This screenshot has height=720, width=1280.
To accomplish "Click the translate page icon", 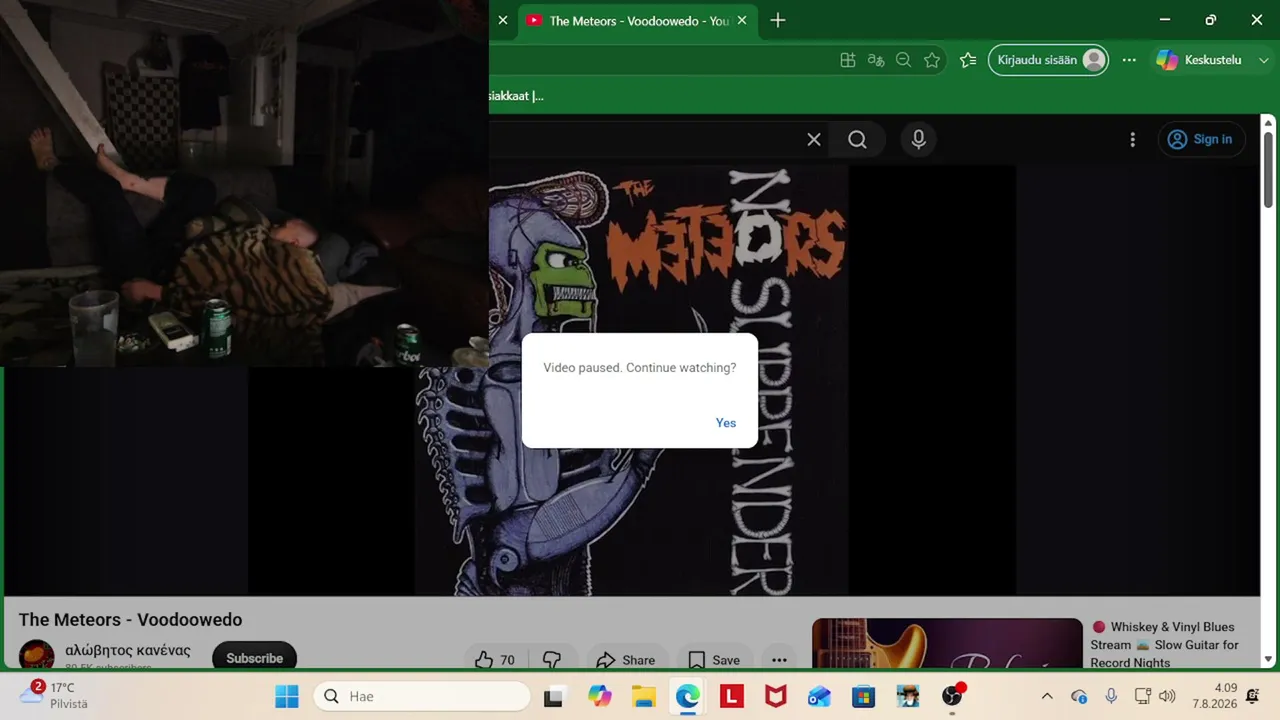I will point(876,60).
